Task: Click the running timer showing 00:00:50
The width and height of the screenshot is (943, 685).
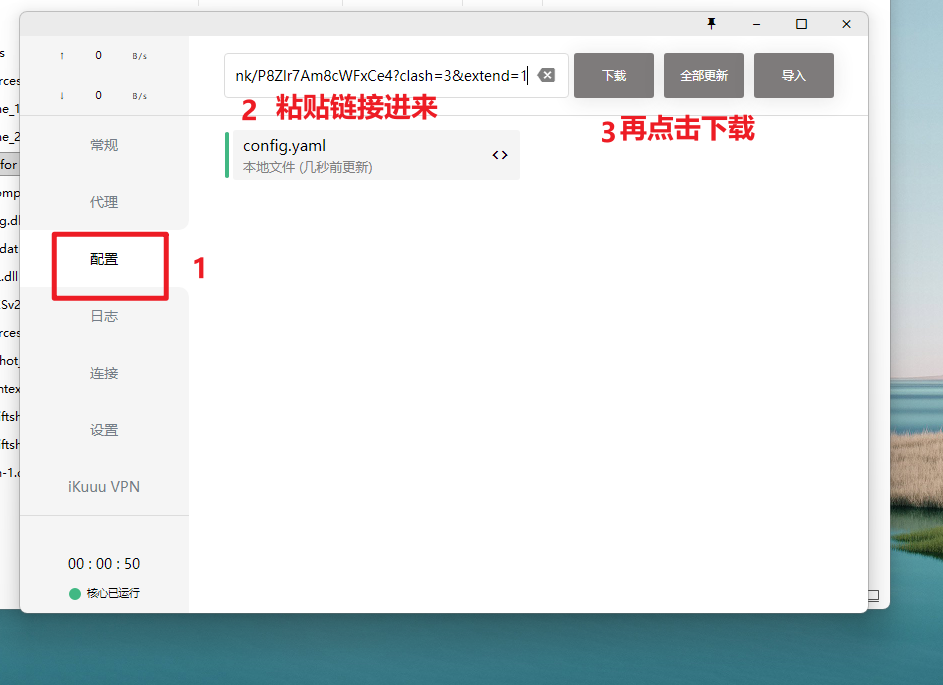Action: 103,563
